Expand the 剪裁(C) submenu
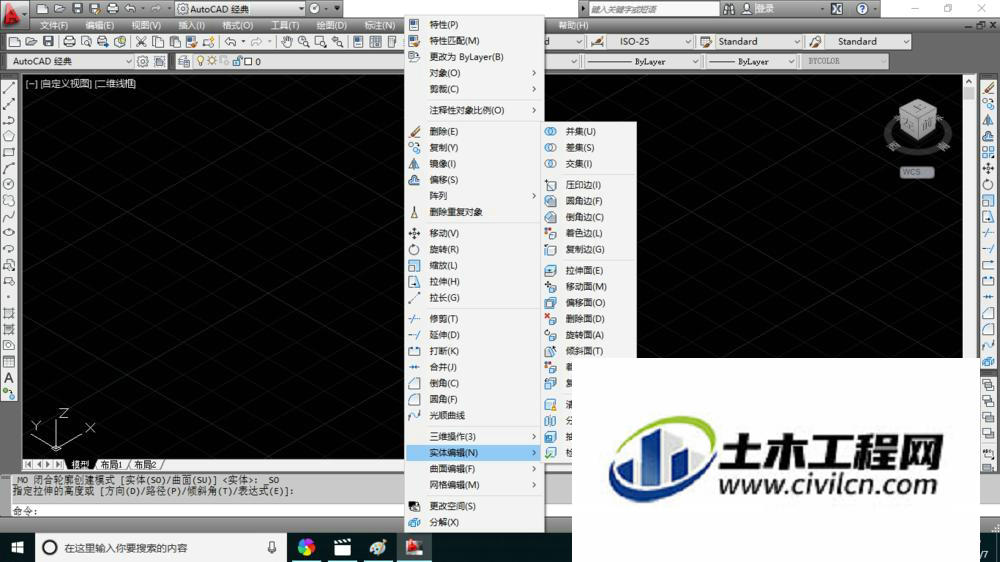The image size is (1000, 562). coord(474,89)
